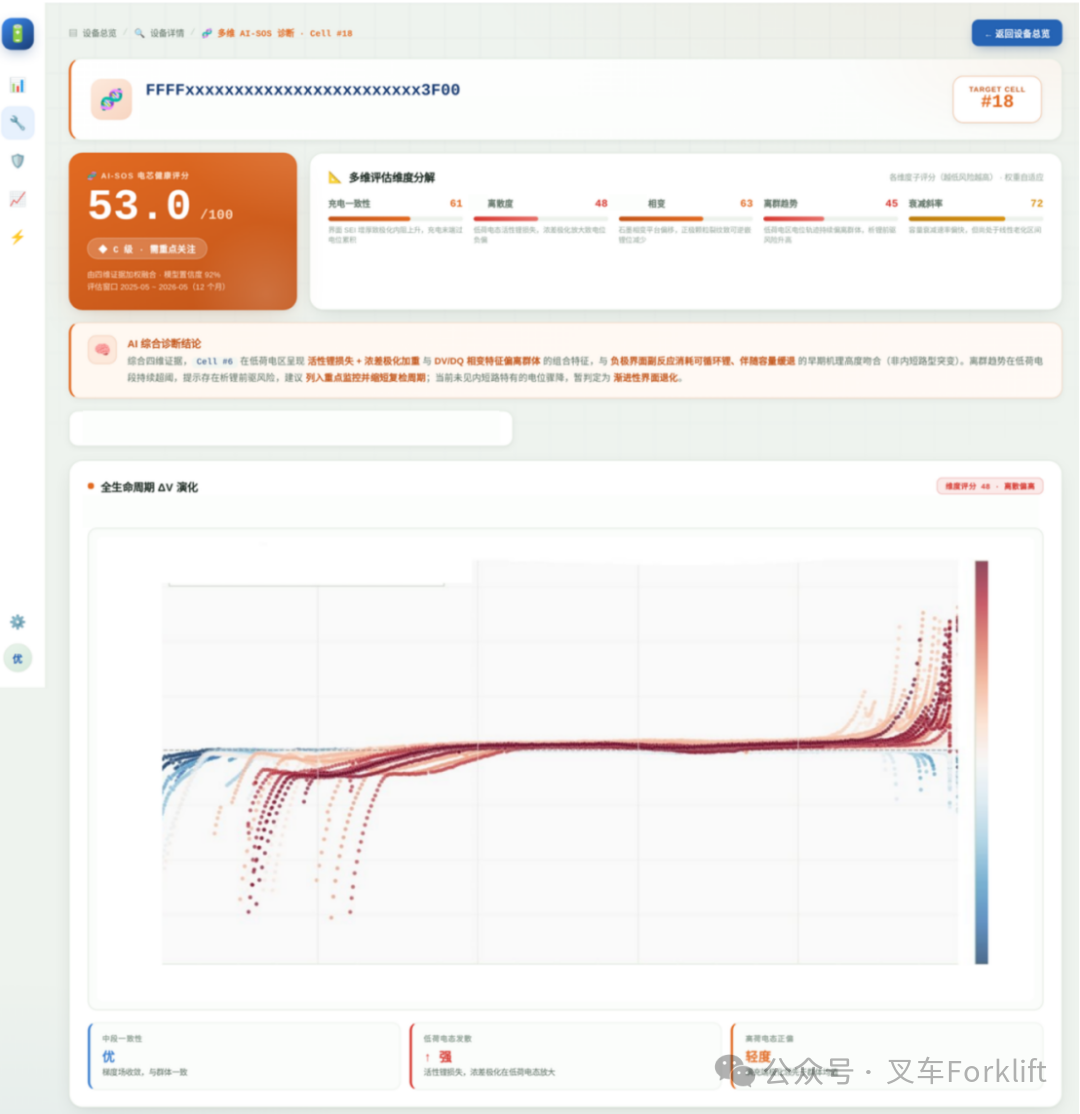Click the 维度评分 48 离散偏高 tag

[990, 486]
